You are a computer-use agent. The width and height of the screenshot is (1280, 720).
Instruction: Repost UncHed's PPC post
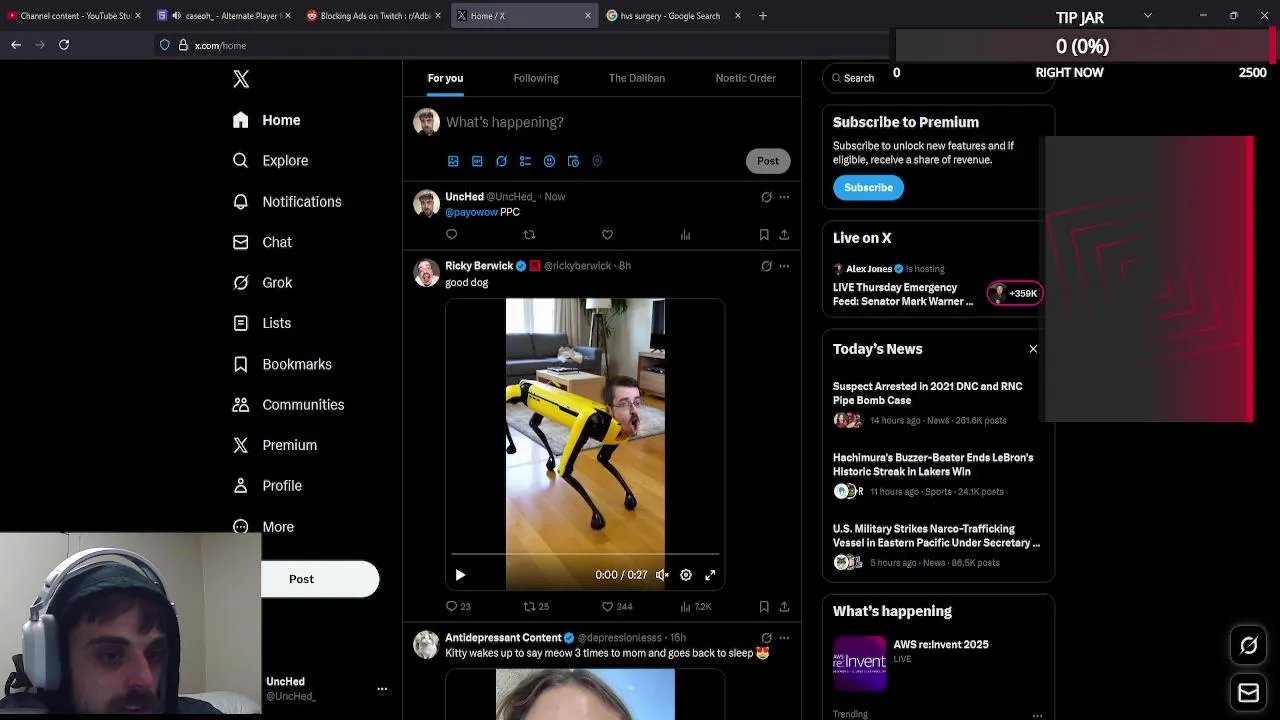pyautogui.click(x=529, y=235)
